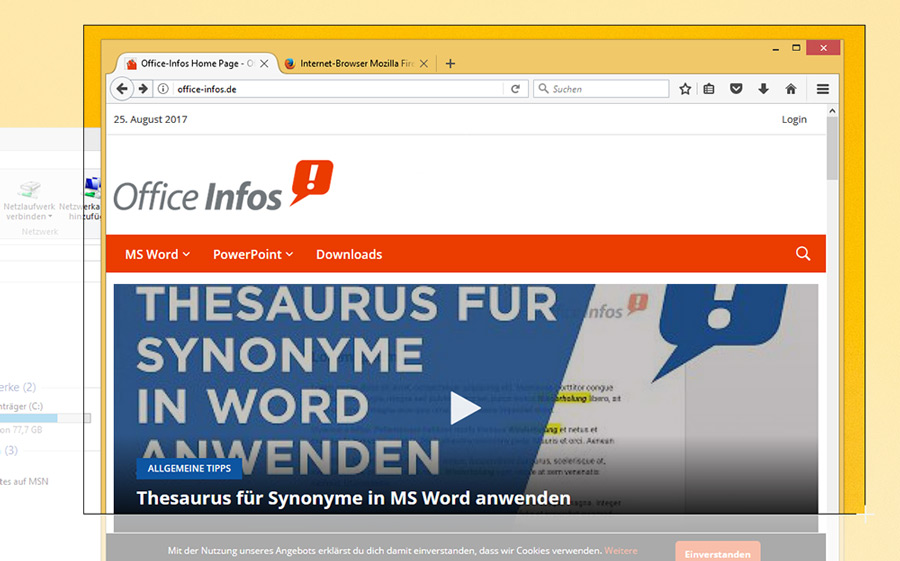Click the Office Infos logo
Screen dimensions: 900x561
click(223, 186)
